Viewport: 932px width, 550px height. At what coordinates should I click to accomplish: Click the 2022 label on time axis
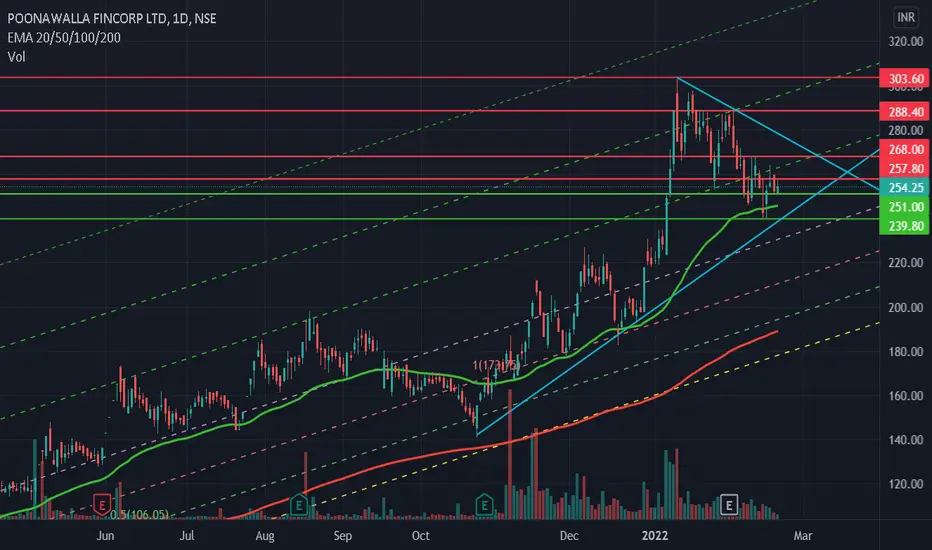(x=655, y=536)
